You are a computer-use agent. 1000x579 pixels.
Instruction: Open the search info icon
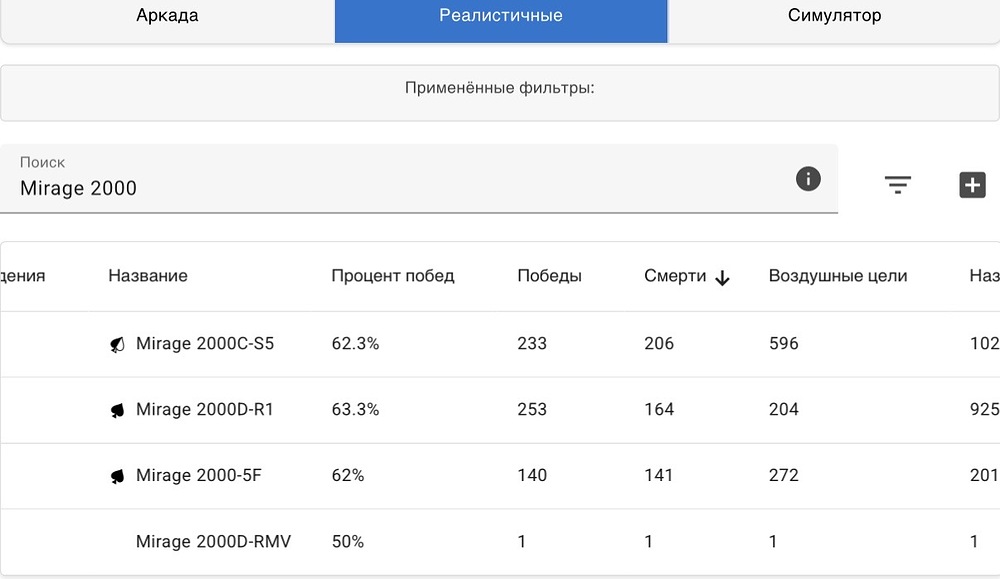808,179
